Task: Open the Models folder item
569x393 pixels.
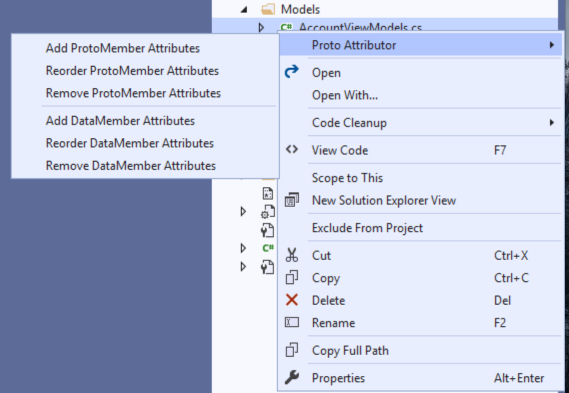Action: tap(300, 9)
